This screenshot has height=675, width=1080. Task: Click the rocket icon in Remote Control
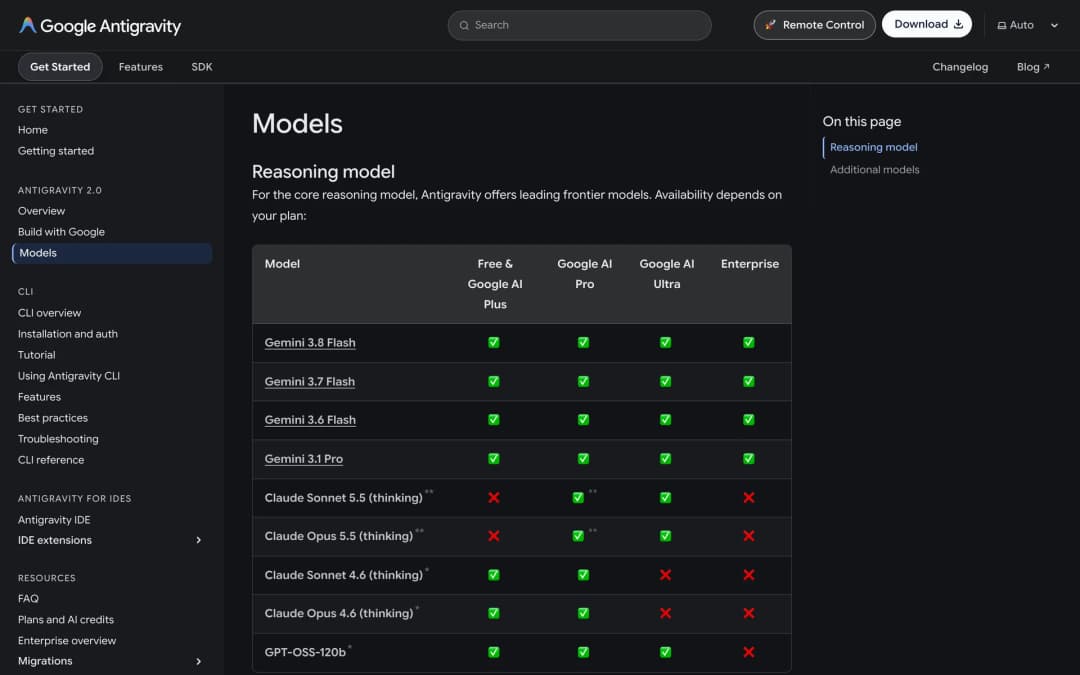point(770,25)
